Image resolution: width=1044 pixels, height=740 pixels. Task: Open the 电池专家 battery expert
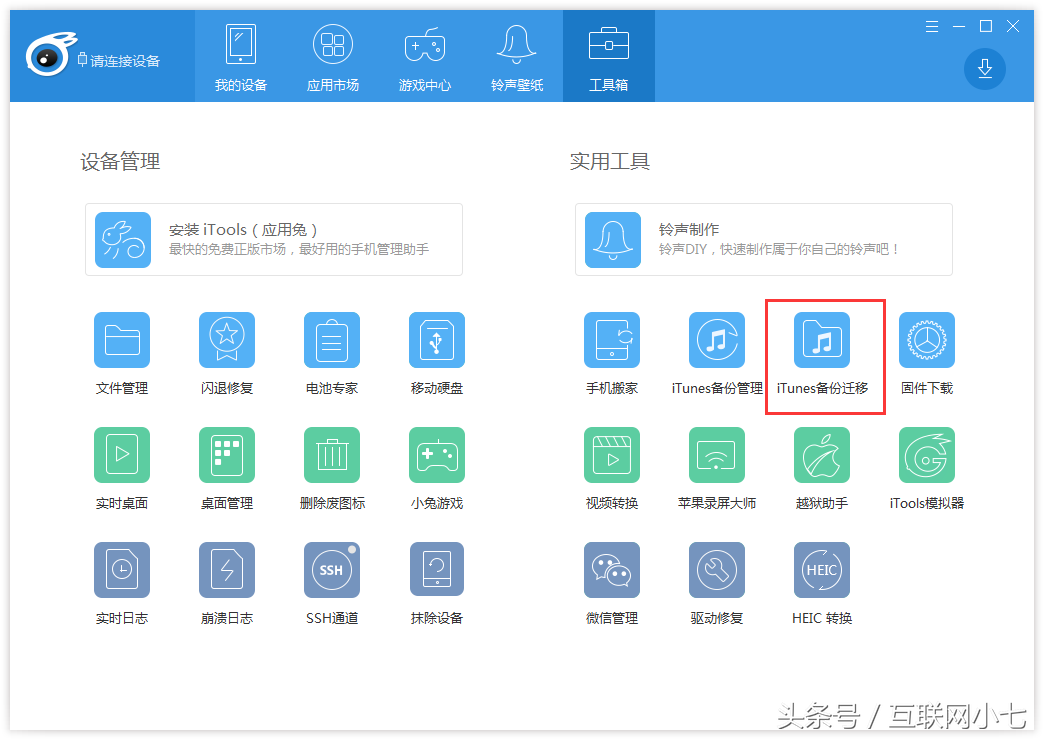332,341
